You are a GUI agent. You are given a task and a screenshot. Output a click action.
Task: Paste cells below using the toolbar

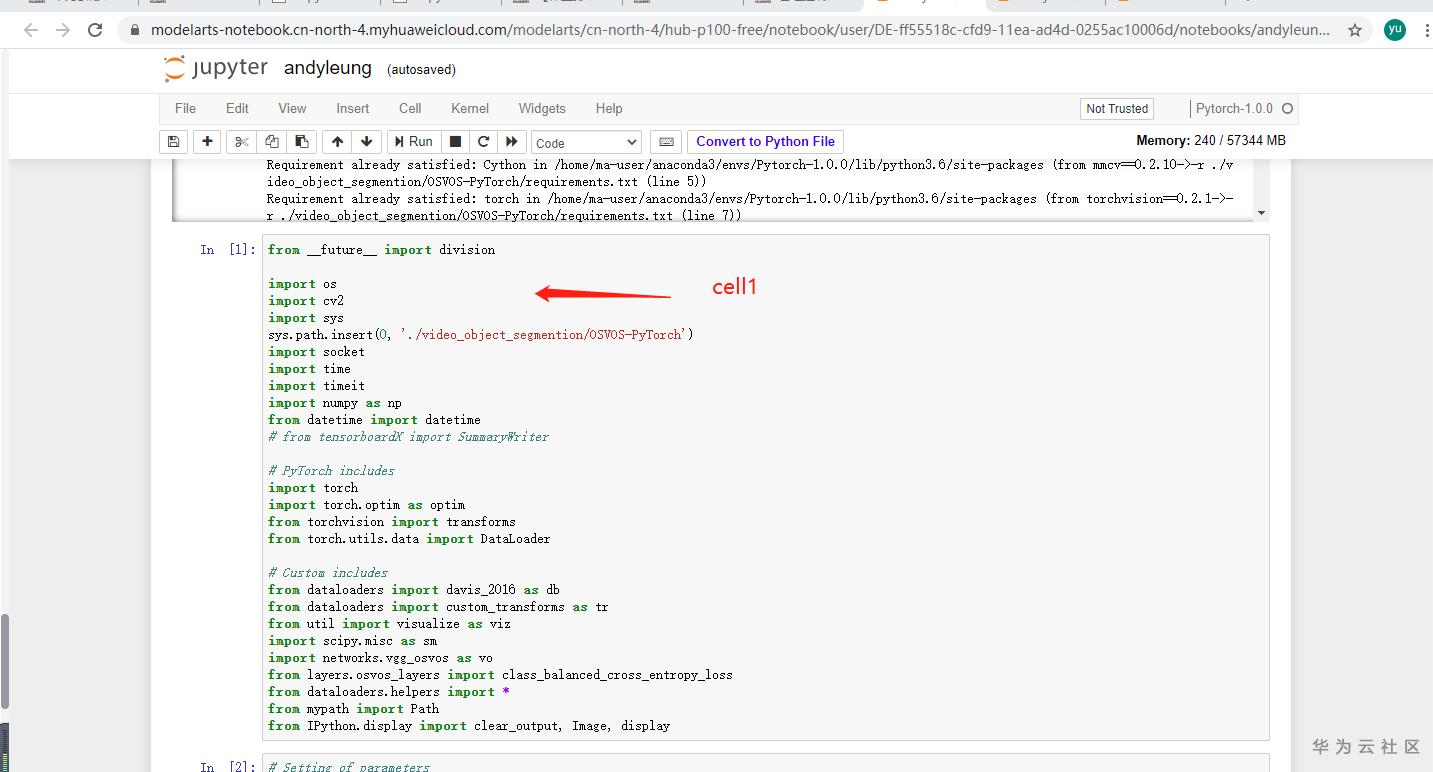(301, 142)
